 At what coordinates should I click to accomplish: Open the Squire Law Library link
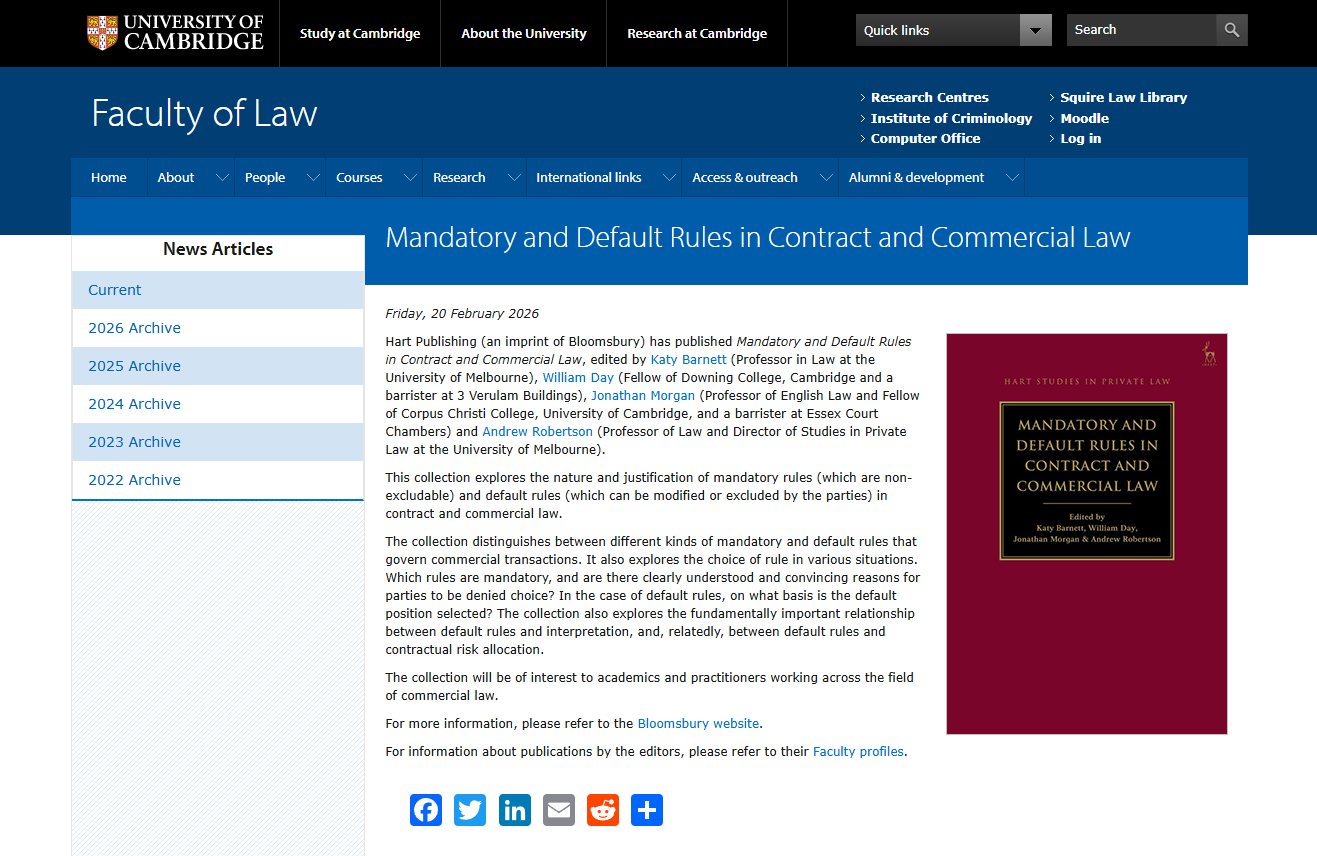tap(1123, 97)
